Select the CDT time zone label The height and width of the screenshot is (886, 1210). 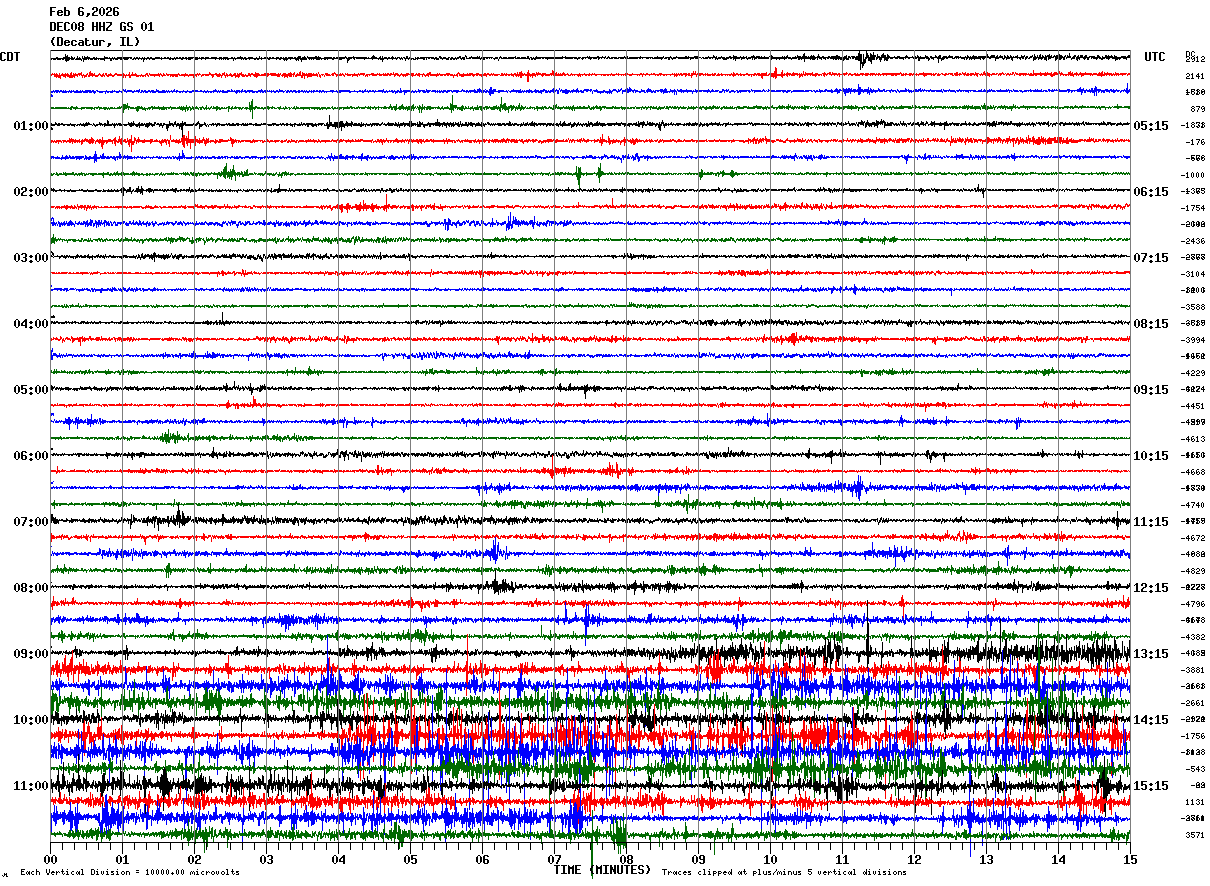[10, 57]
